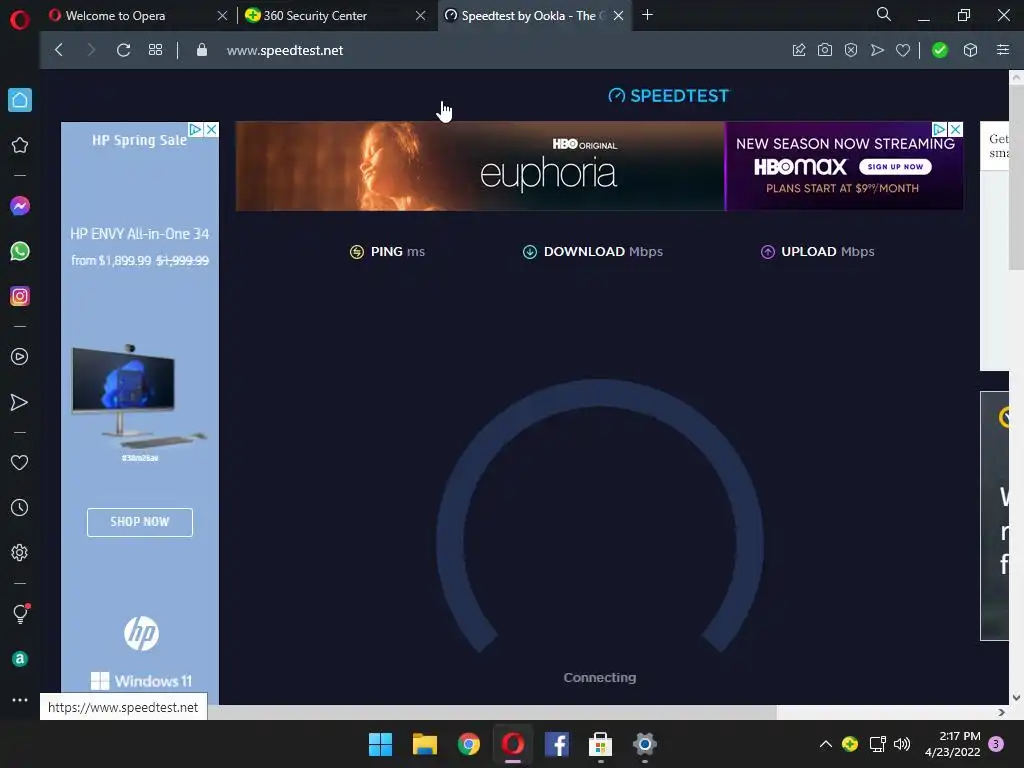Click the horizontal page scrollbar
This screenshot has height=768, width=1024.
pyautogui.click(x=492, y=712)
